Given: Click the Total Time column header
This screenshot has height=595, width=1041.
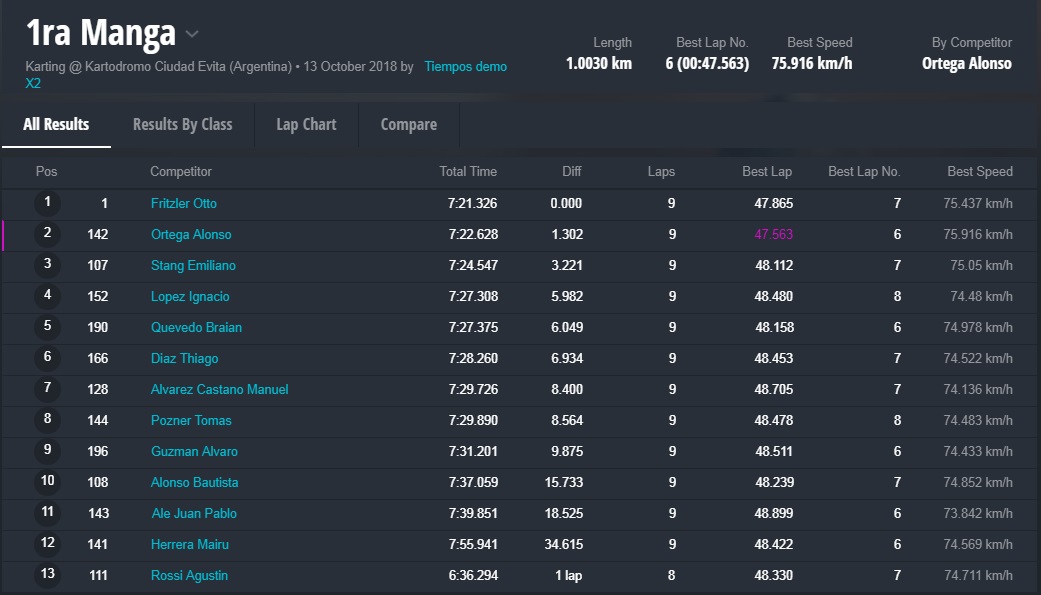Looking at the screenshot, I should click(x=468, y=172).
